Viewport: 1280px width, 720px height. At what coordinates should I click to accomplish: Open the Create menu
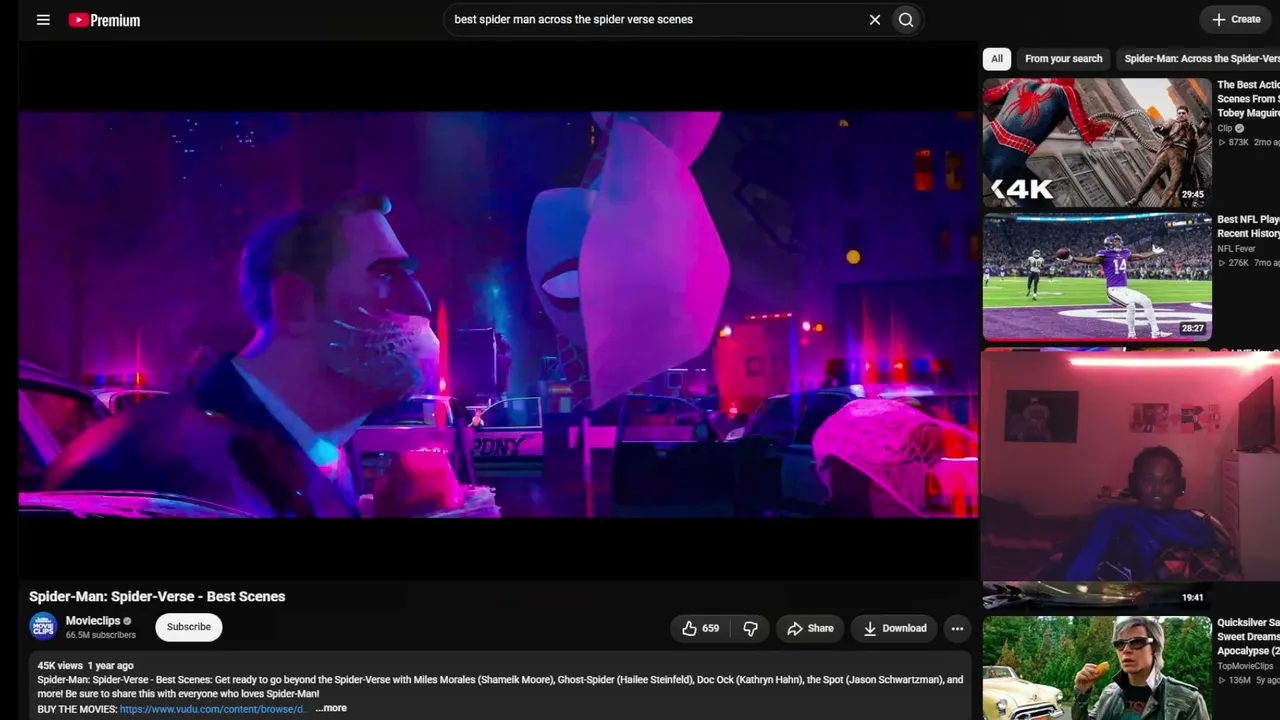[x=1236, y=19]
